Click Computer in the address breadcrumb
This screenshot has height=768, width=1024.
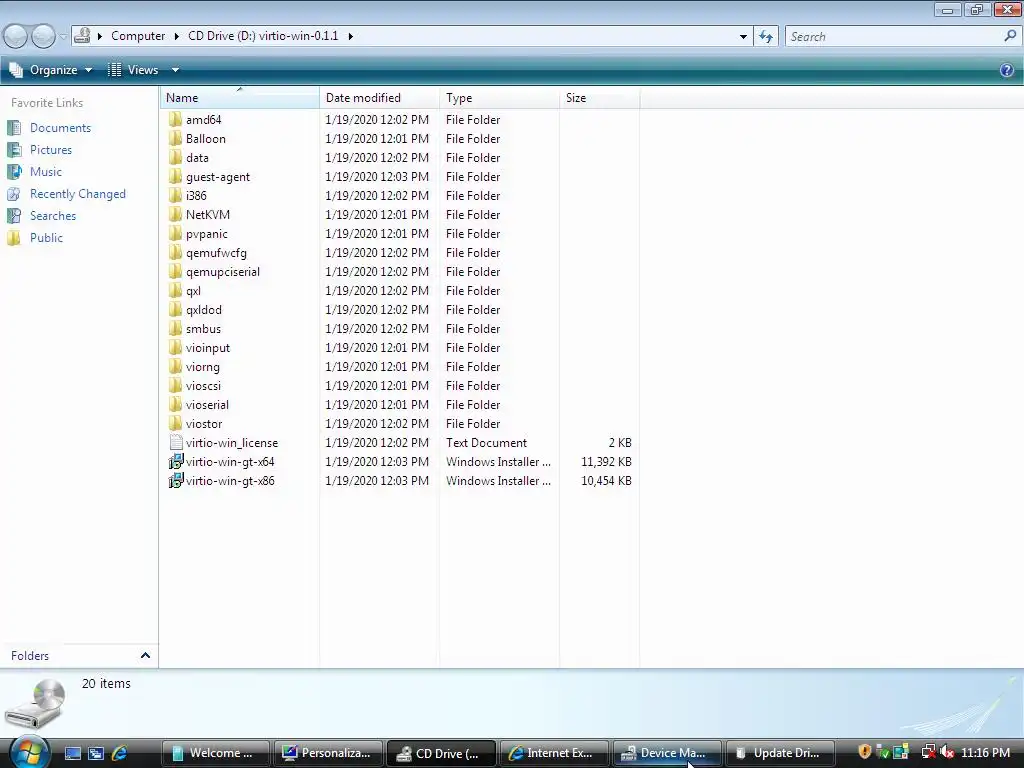point(138,36)
